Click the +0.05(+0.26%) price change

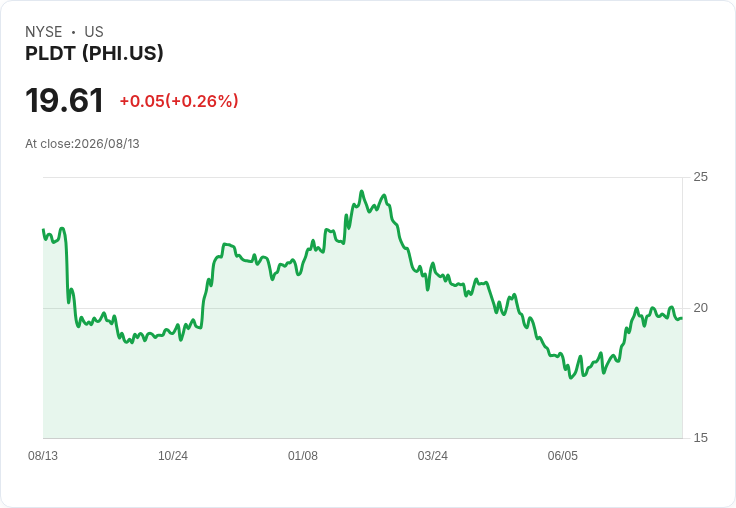(179, 101)
